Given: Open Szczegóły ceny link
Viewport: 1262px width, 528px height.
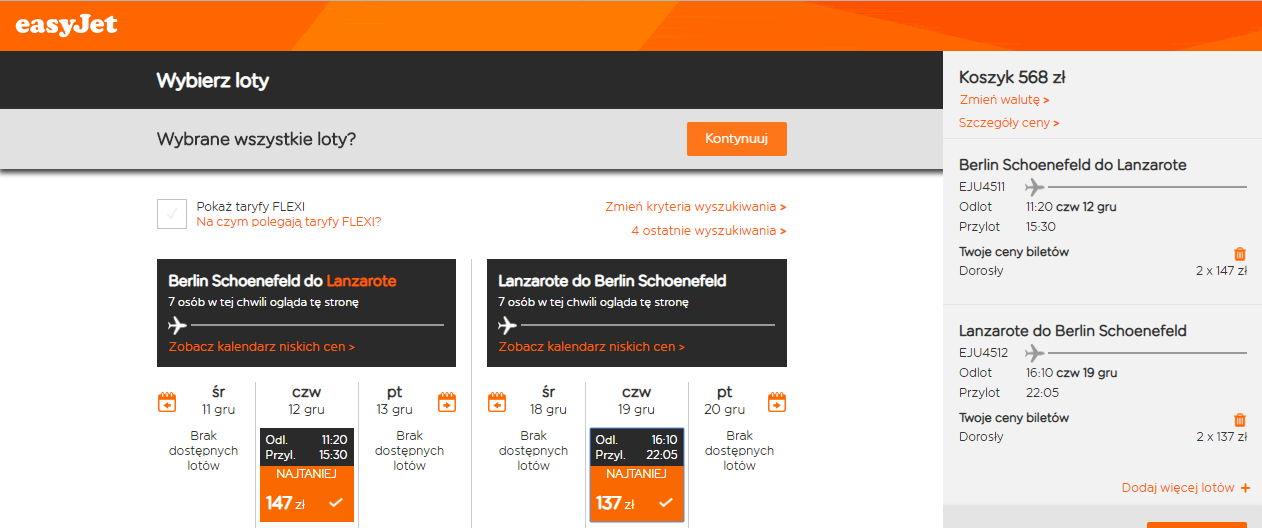Looking at the screenshot, I should [1009, 123].
